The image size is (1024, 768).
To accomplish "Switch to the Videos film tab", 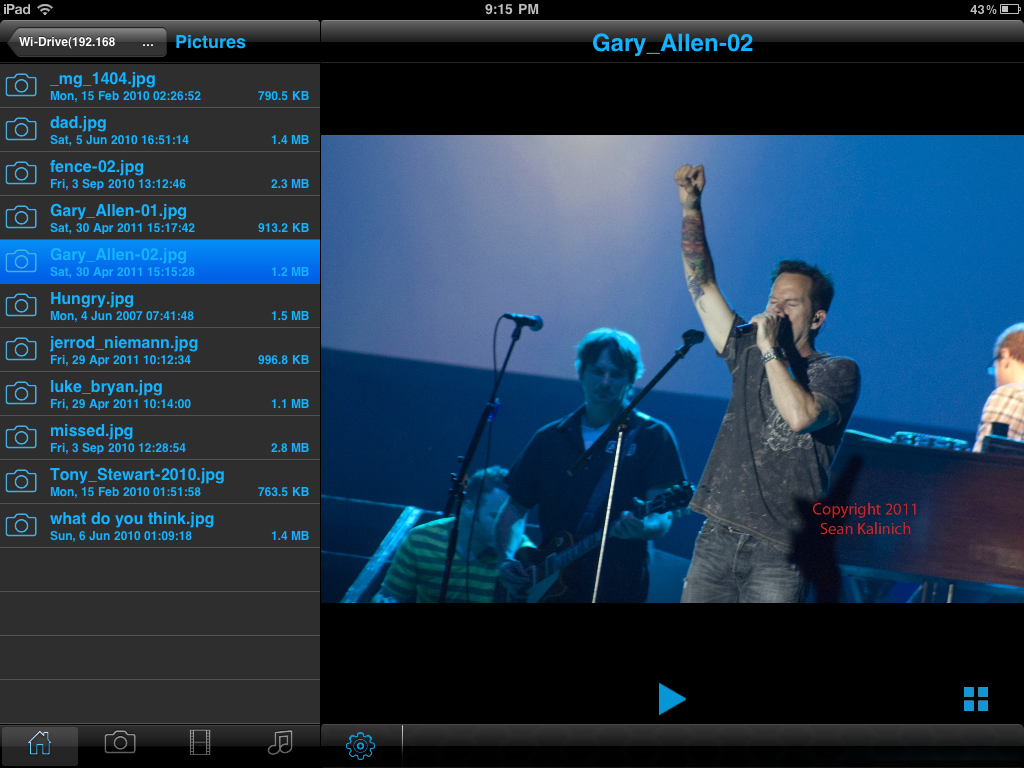I will [x=200, y=743].
